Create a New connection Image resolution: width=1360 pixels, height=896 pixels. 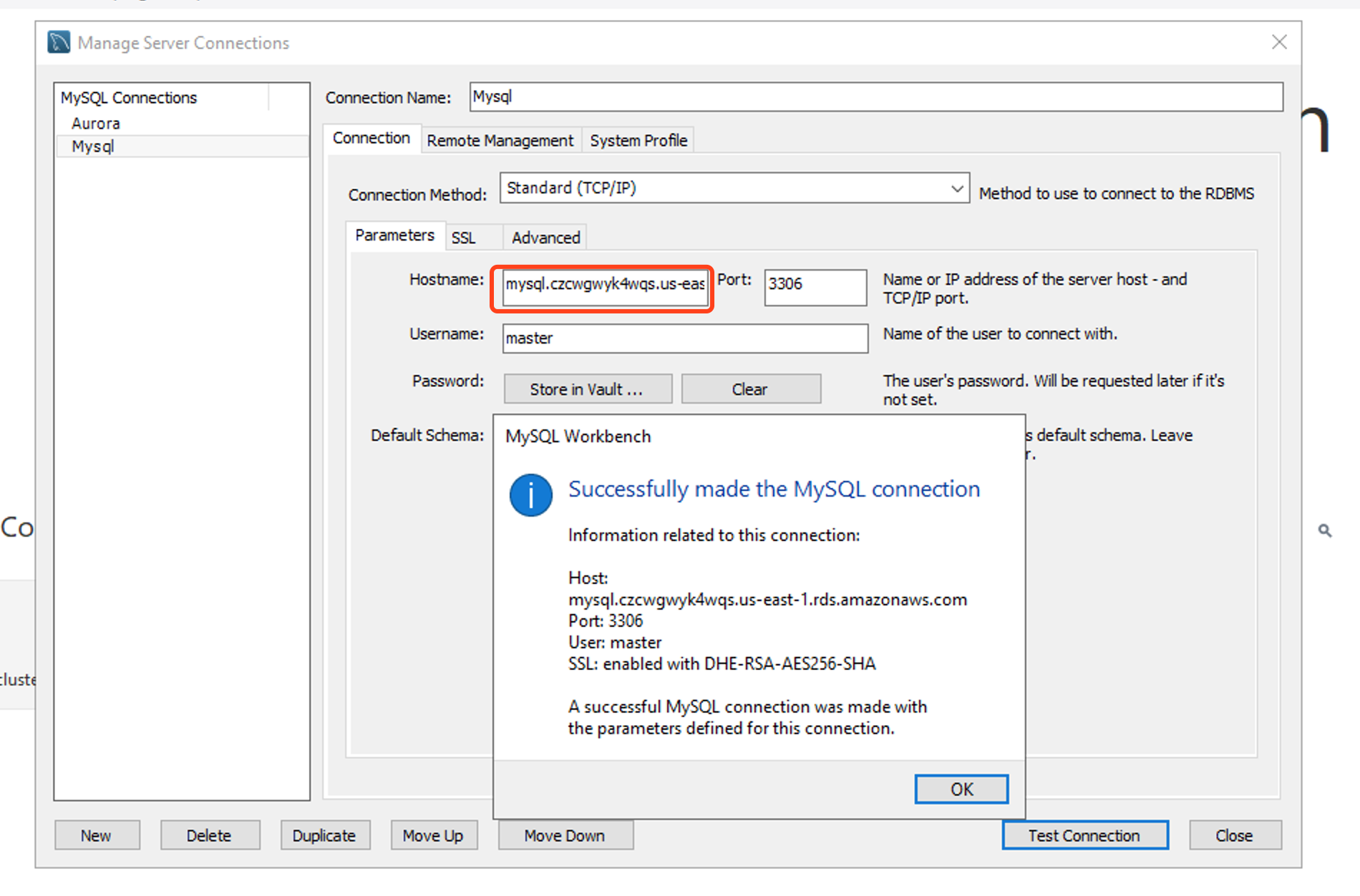[x=96, y=835]
